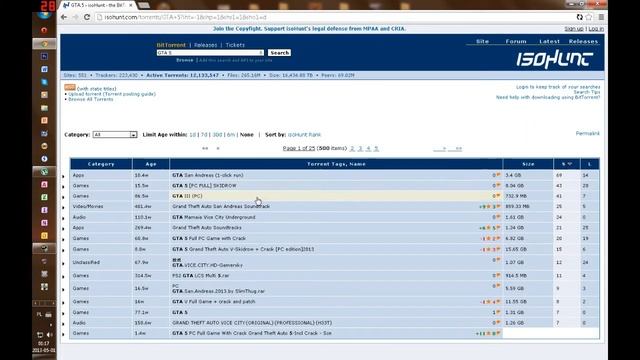Expand the GTA San Andreas (1-click run) row arrow
This screenshot has width=640, height=360.
coord(63,176)
